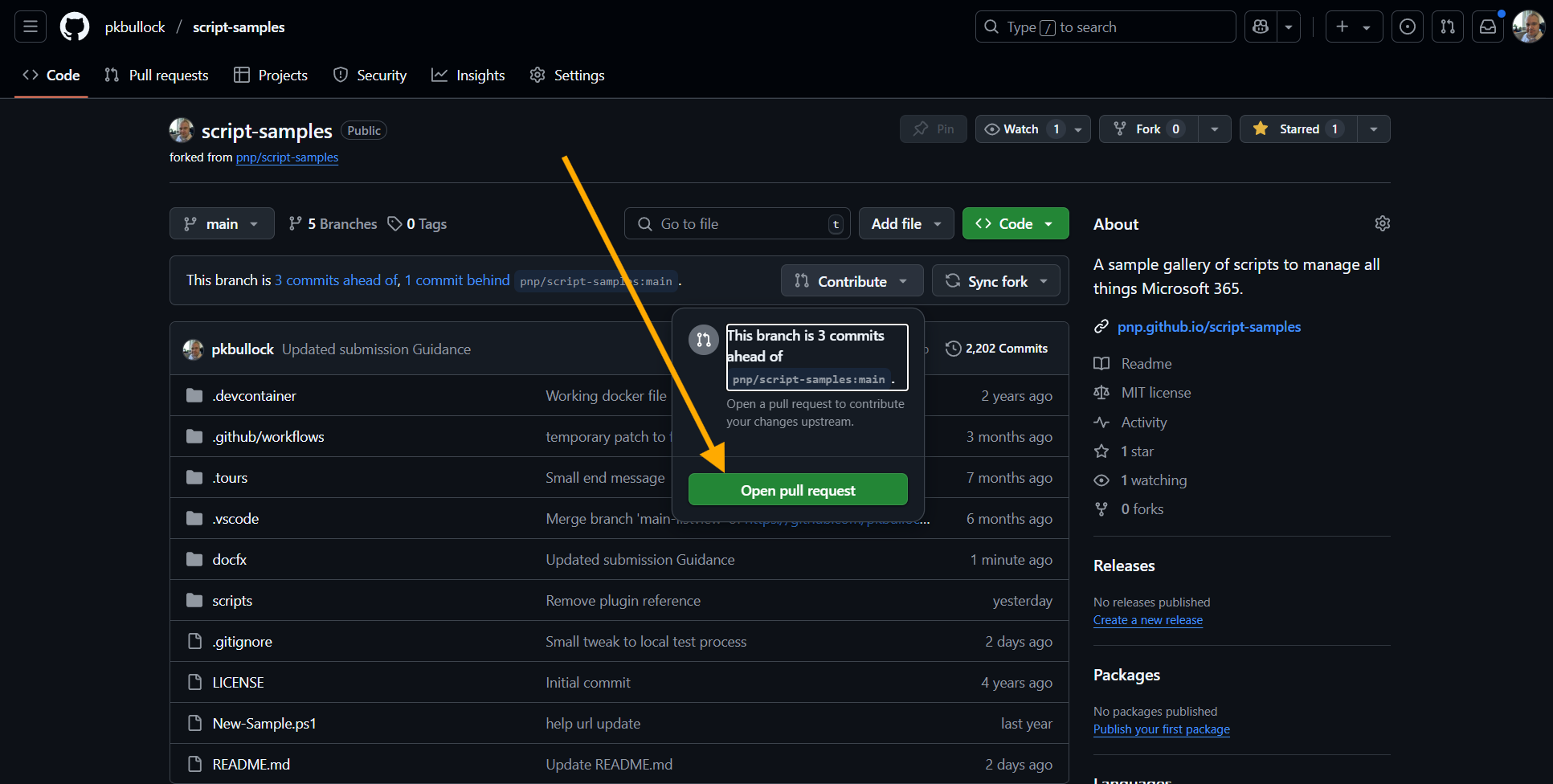Viewport: 1553px width, 784px height.
Task: Click the 1 watching link
Action: click(x=1154, y=480)
